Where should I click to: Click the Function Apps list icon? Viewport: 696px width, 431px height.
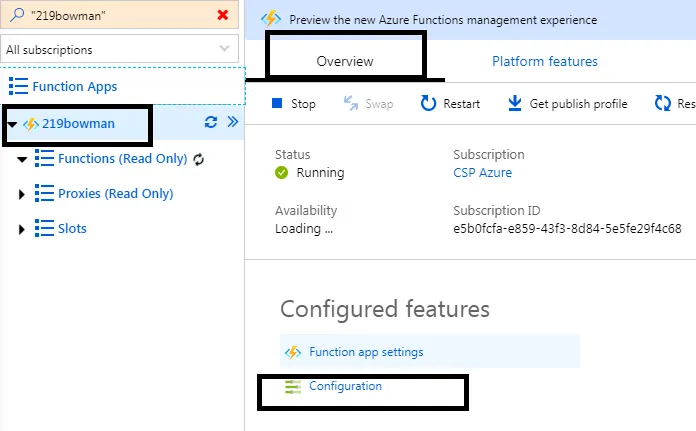pyautogui.click(x=18, y=86)
